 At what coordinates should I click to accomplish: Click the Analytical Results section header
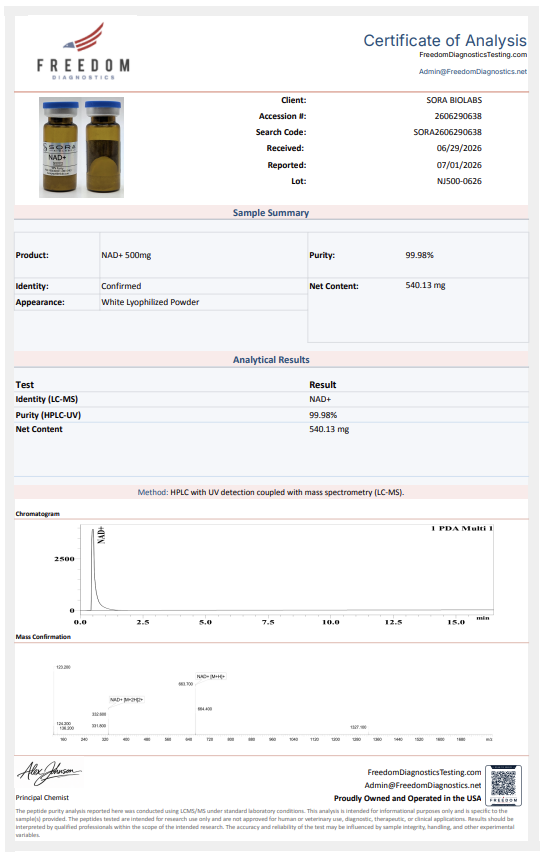pyautogui.click(x=271, y=360)
